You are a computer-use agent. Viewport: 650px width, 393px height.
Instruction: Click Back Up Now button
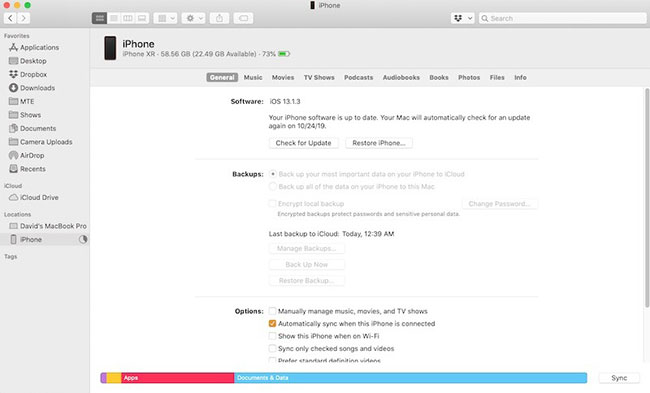[306, 264]
